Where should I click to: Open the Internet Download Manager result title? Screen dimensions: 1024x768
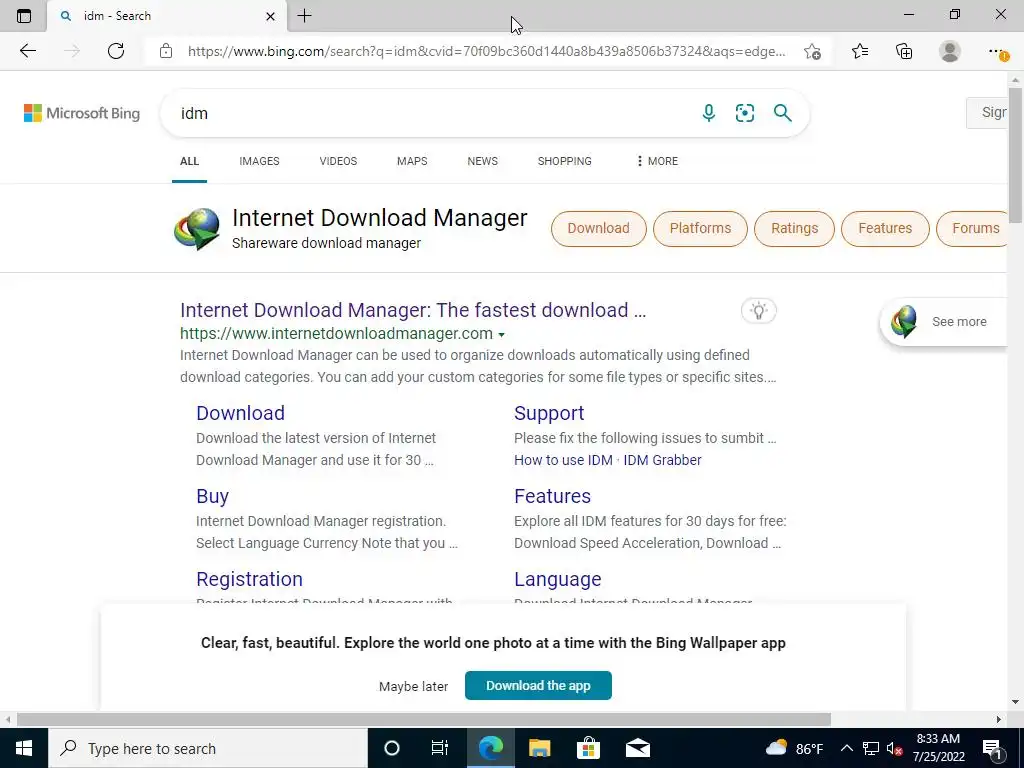click(413, 310)
